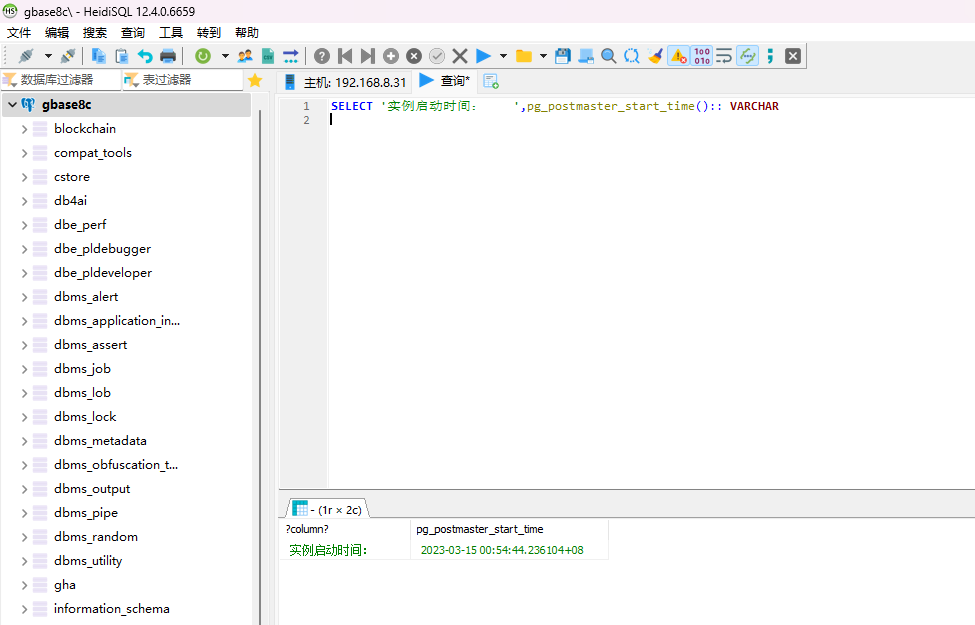This screenshot has height=625, width=975.
Task: Open the 搜索 menu
Action: (95, 32)
